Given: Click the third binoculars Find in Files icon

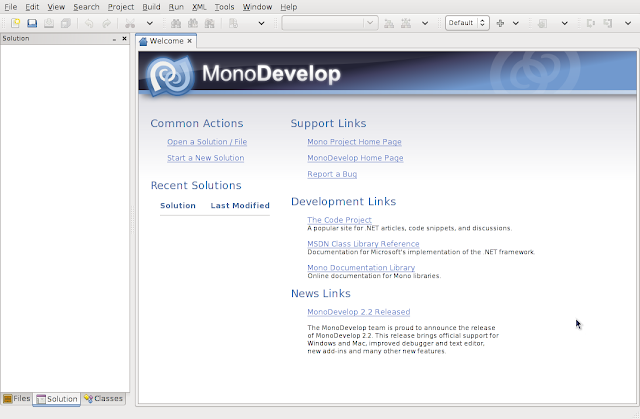Looking at the screenshot, I should tap(209, 23).
